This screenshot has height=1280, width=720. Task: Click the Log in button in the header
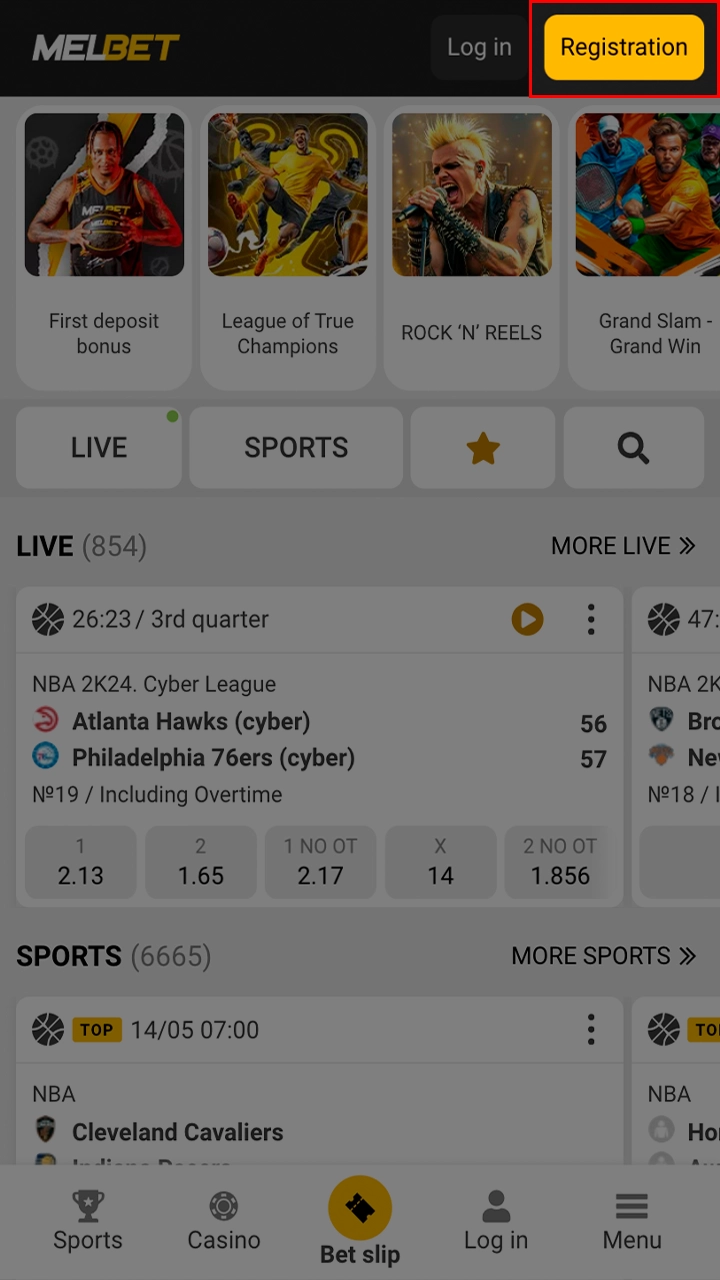tap(479, 47)
